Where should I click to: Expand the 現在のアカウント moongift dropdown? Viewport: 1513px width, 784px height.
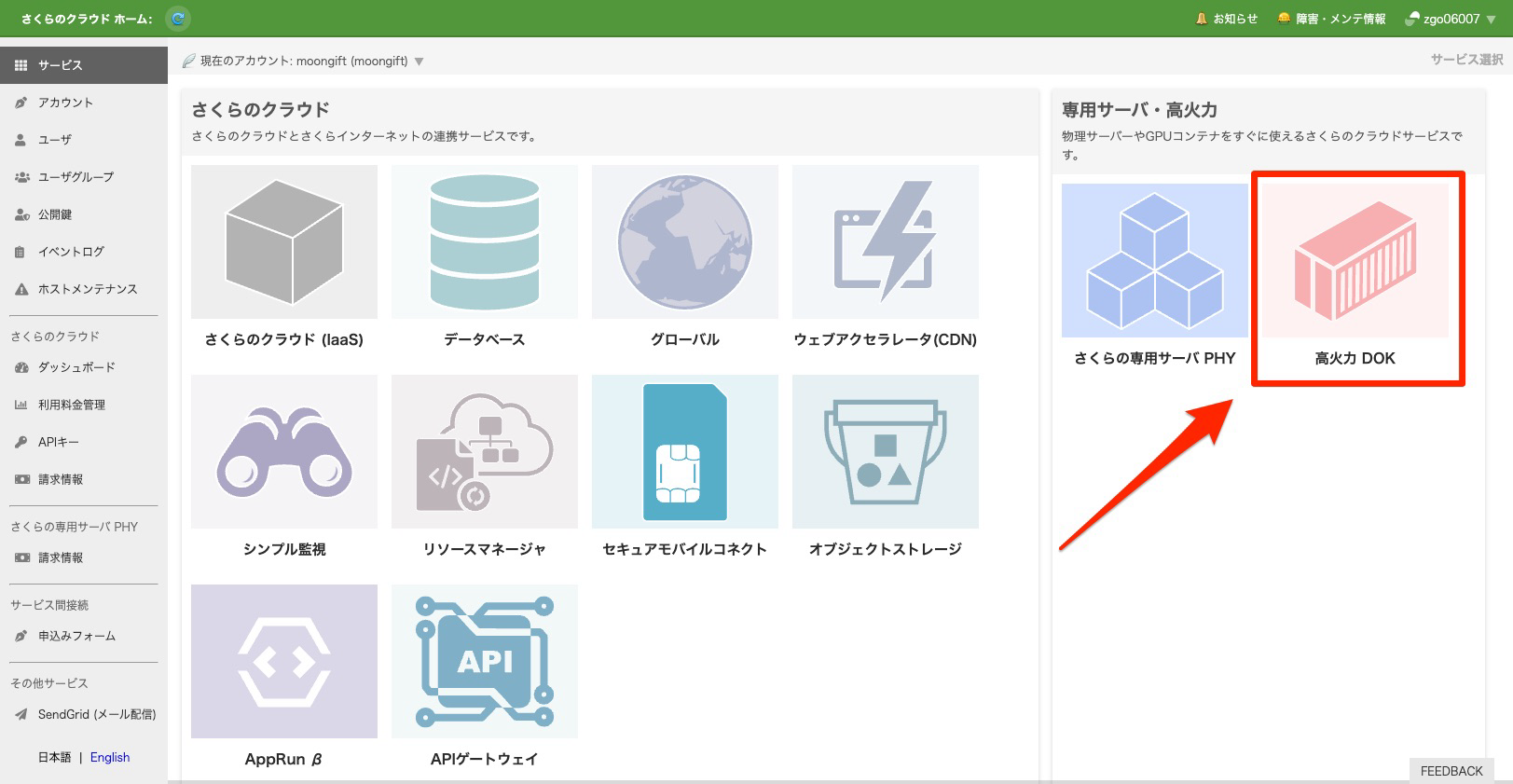[303, 61]
